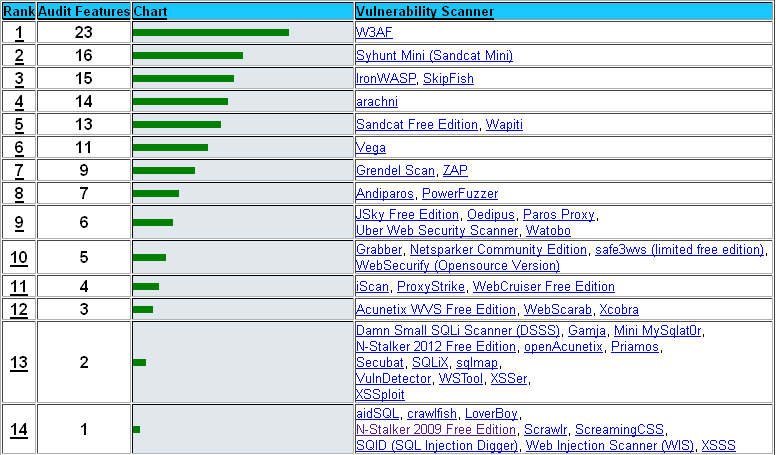Open the Xcobra link
776x455 pixels.
pos(619,309)
